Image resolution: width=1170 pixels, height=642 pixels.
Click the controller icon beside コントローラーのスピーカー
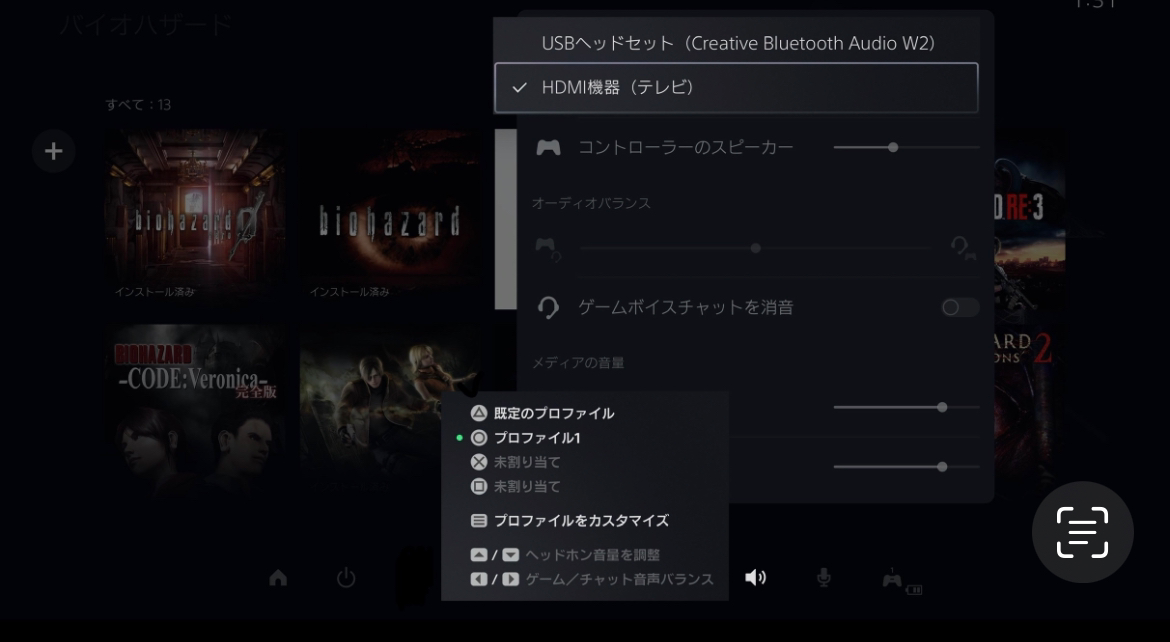548,147
